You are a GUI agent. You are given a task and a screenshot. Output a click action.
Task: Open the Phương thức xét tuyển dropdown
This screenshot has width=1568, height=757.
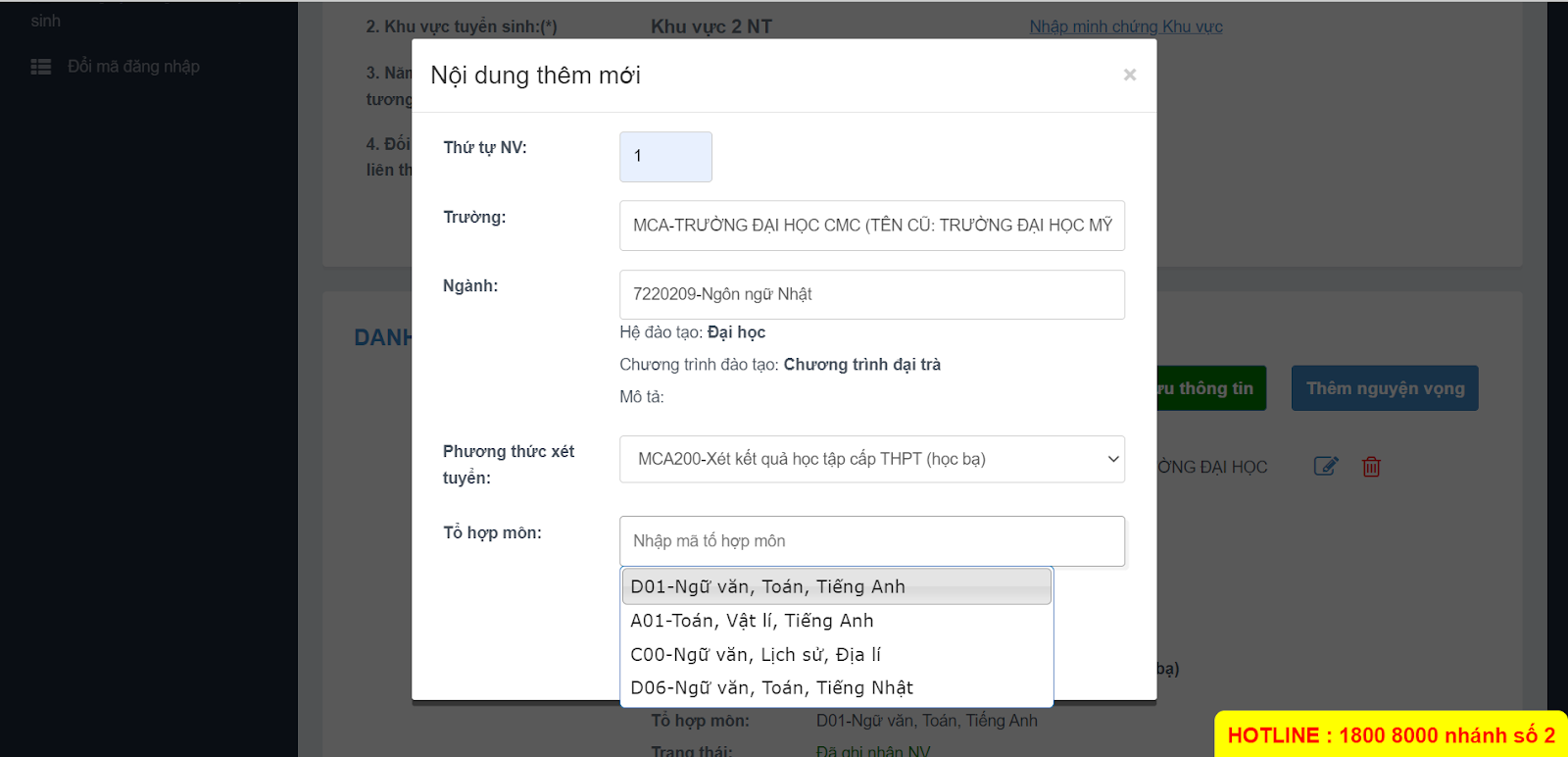coord(872,459)
